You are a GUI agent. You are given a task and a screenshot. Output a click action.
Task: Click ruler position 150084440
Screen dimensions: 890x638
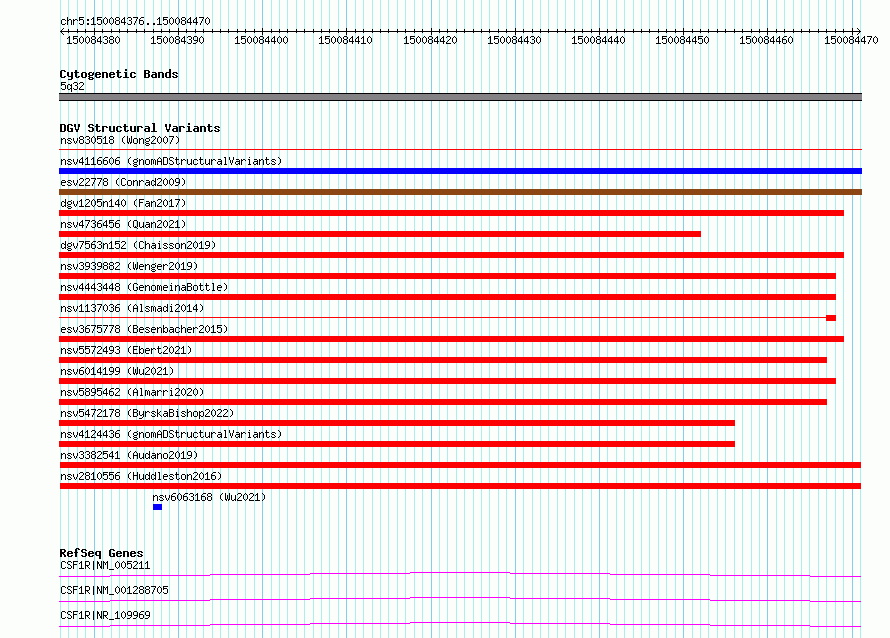tap(598, 40)
